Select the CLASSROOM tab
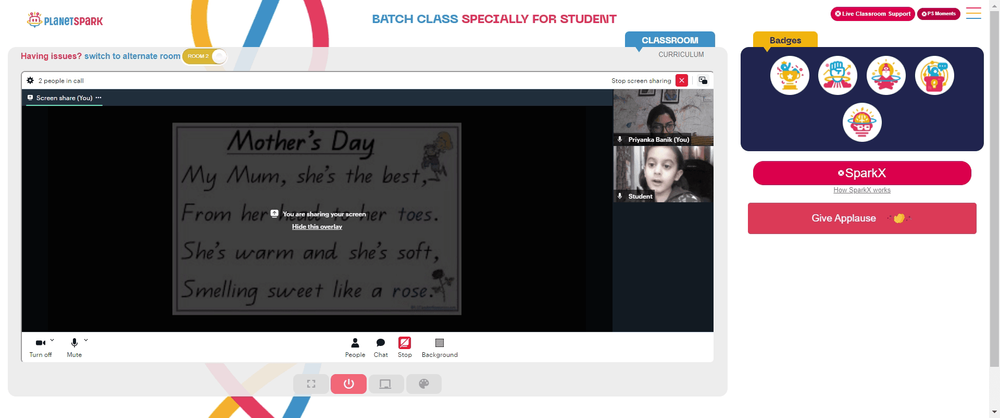The width and height of the screenshot is (1000, 418). click(670, 40)
